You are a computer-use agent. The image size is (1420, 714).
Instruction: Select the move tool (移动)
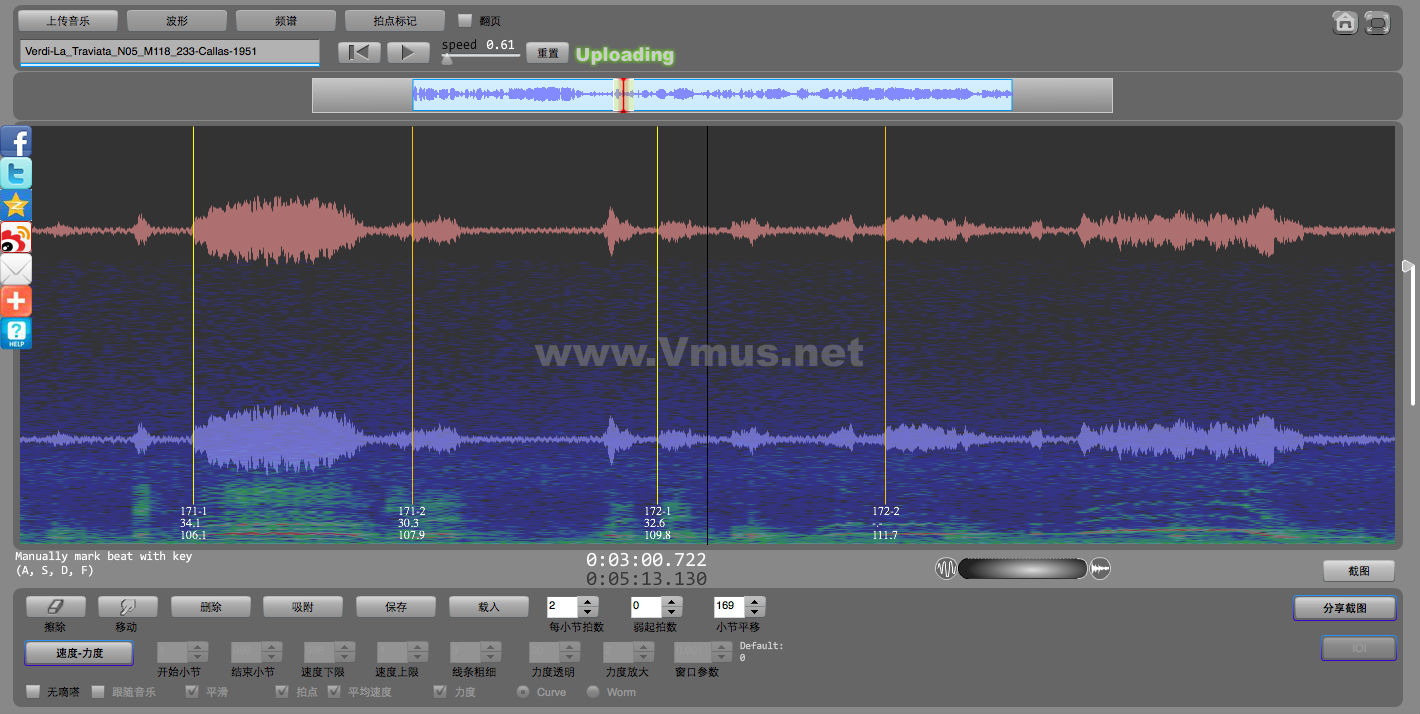(127, 607)
